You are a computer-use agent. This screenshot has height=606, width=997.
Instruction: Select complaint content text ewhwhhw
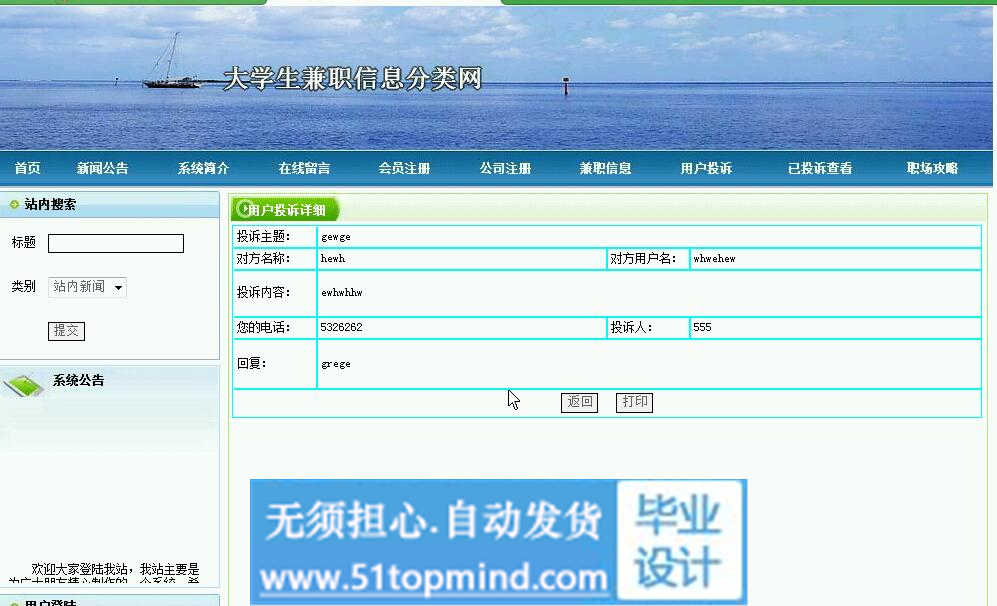[341, 293]
